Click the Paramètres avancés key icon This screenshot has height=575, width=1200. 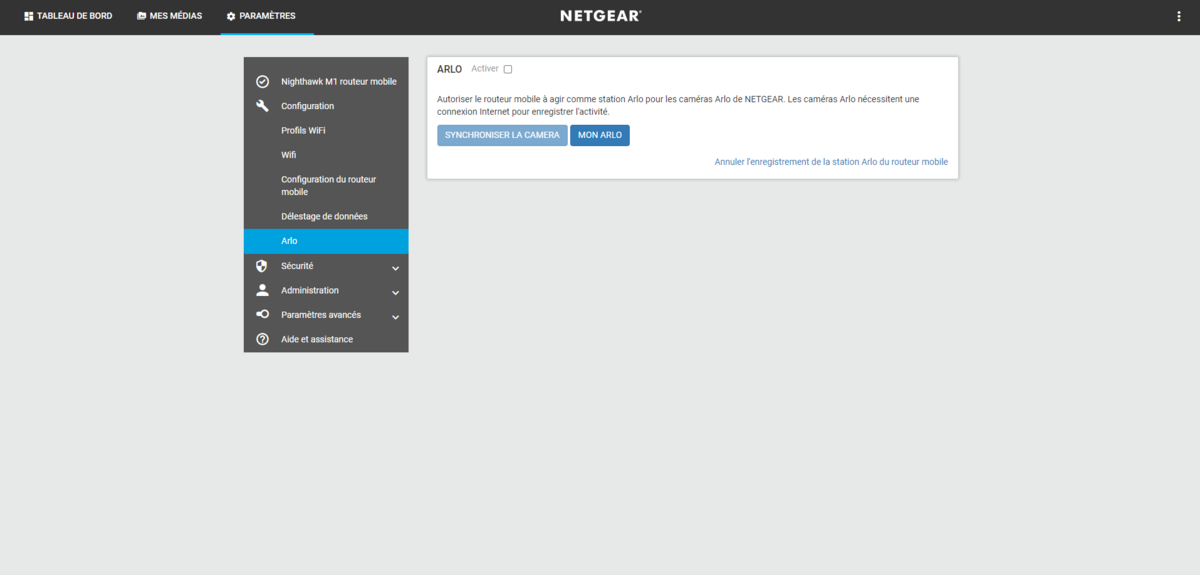(262, 315)
